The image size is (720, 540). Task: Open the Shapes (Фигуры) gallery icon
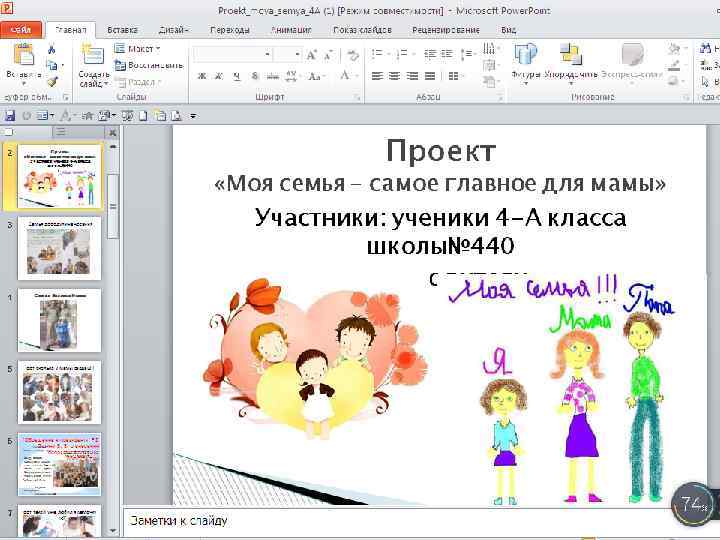pos(526,54)
